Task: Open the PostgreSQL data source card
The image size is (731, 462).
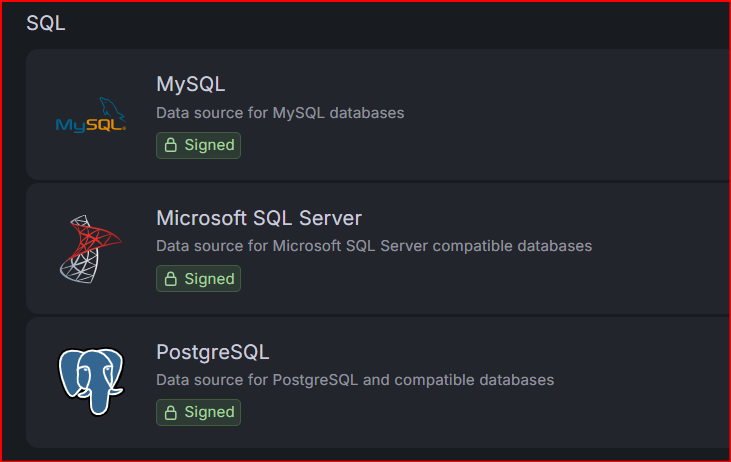Action: tap(378, 382)
